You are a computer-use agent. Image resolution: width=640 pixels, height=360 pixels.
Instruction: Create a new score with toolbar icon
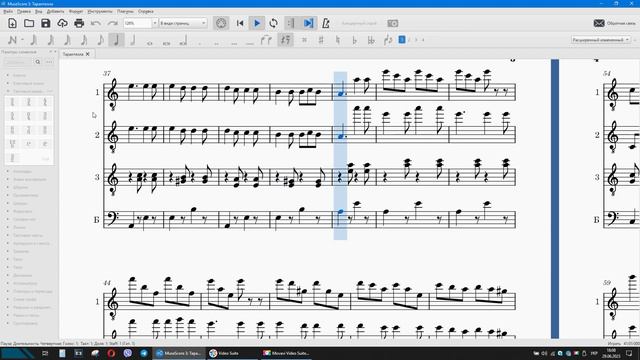tap(12, 23)
